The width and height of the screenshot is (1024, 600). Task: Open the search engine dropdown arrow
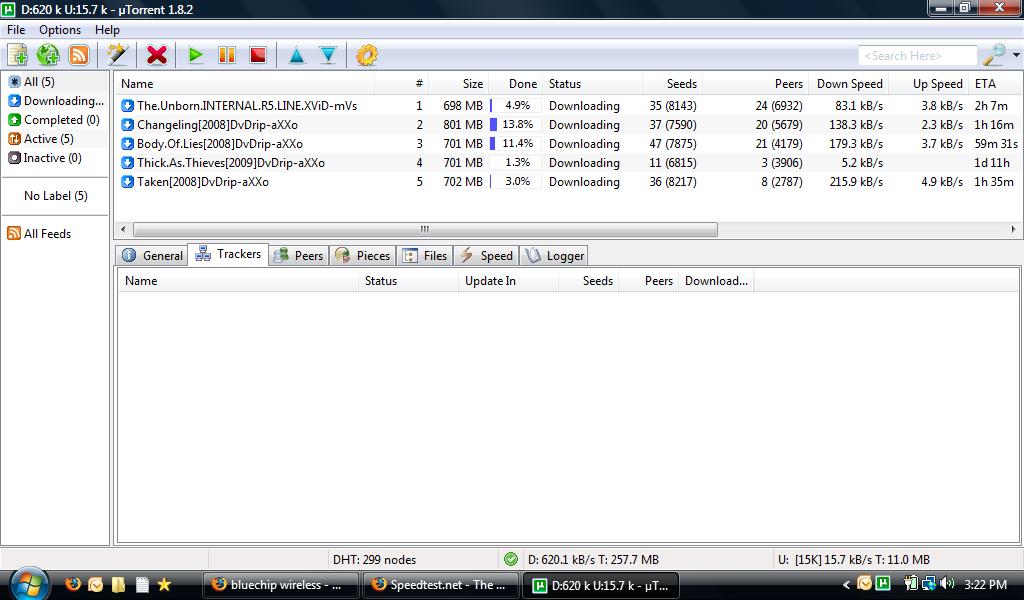(1016, 55)
